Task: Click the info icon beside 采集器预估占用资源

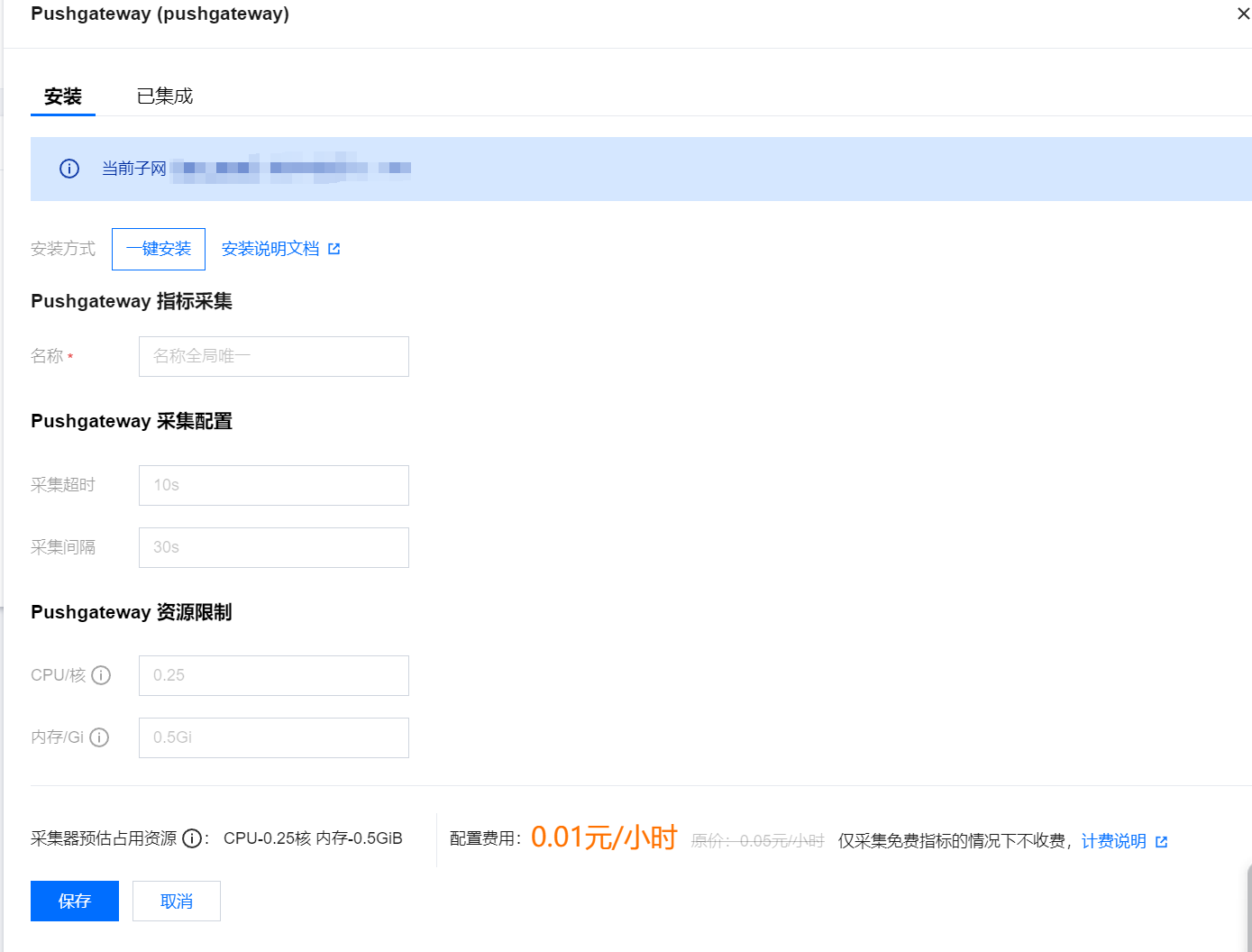Action: click(x=192, y=838)
